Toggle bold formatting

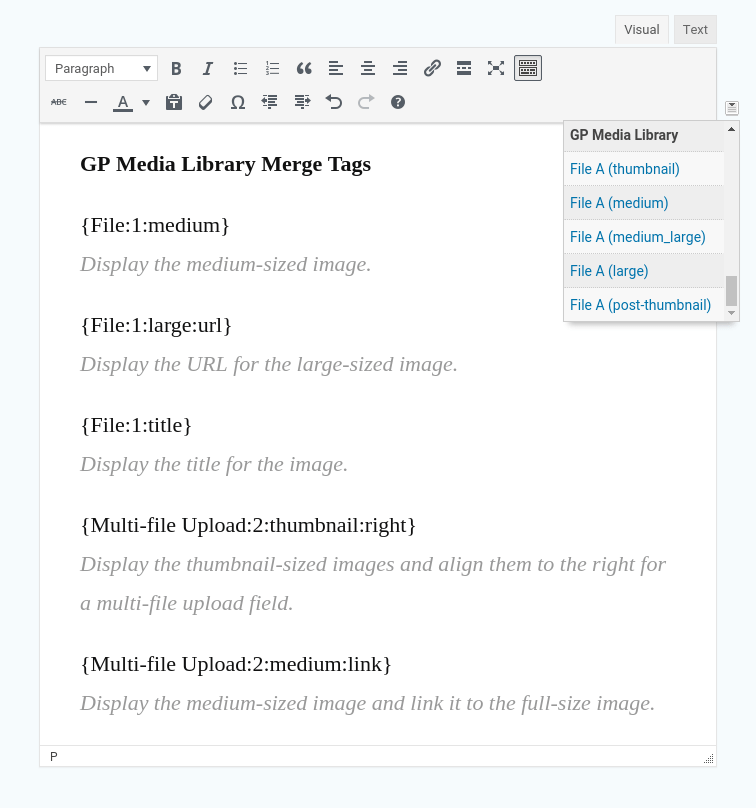click(x=176, y=68)
